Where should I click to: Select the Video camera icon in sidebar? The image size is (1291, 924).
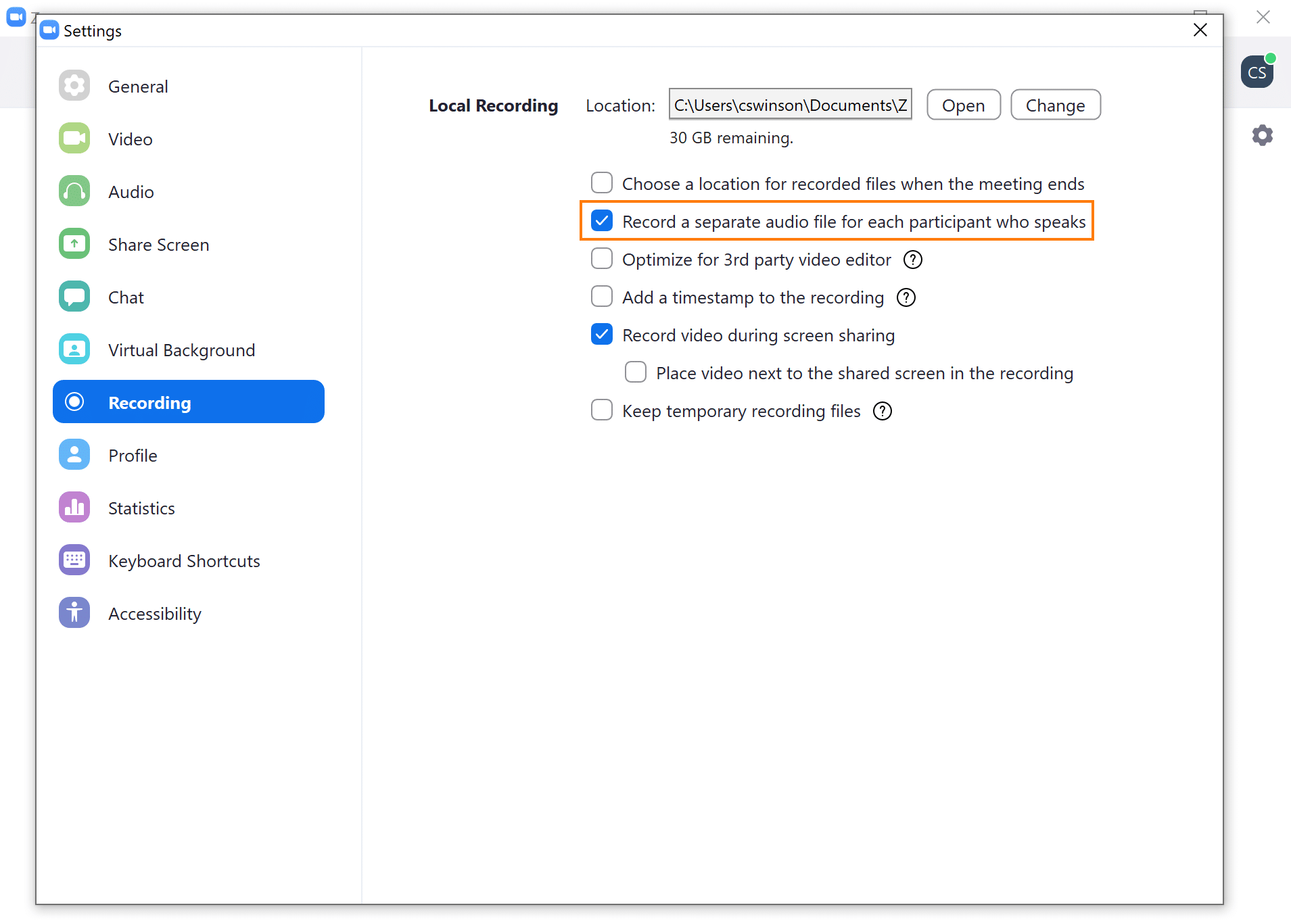pyautogui.click(x=74, y=139)
